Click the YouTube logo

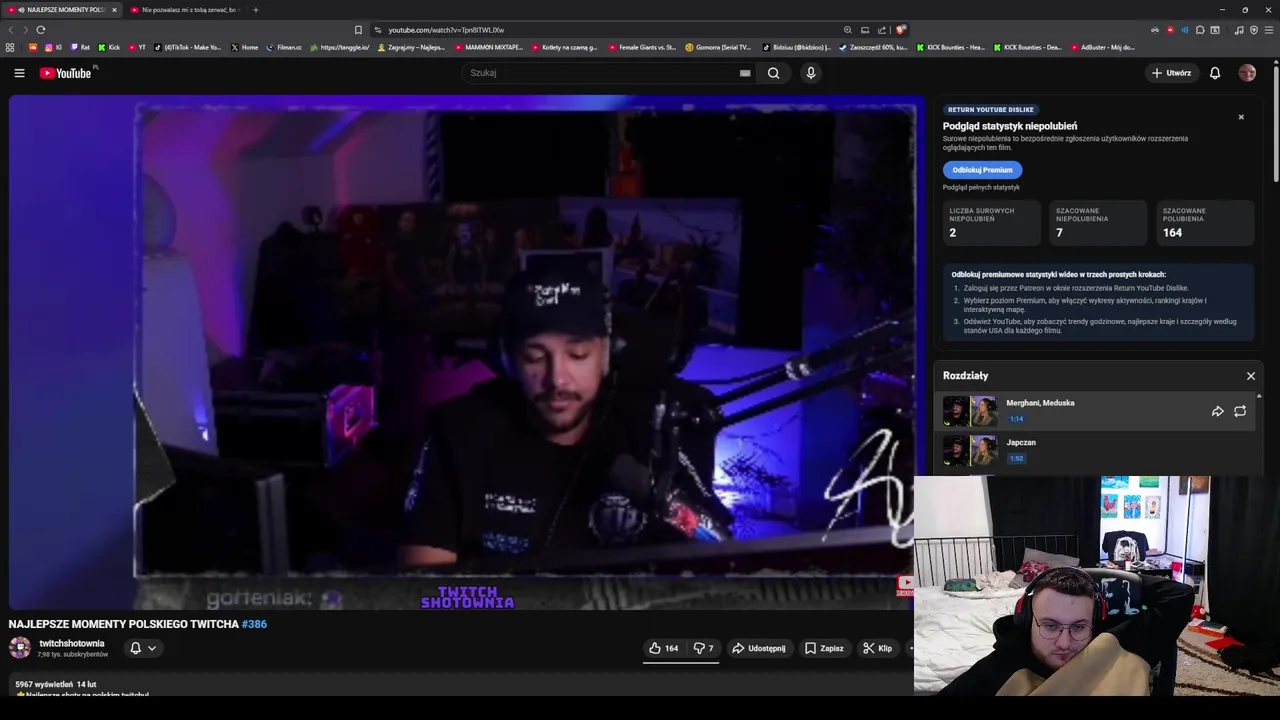pyautogui.click(x=66, y=73)
